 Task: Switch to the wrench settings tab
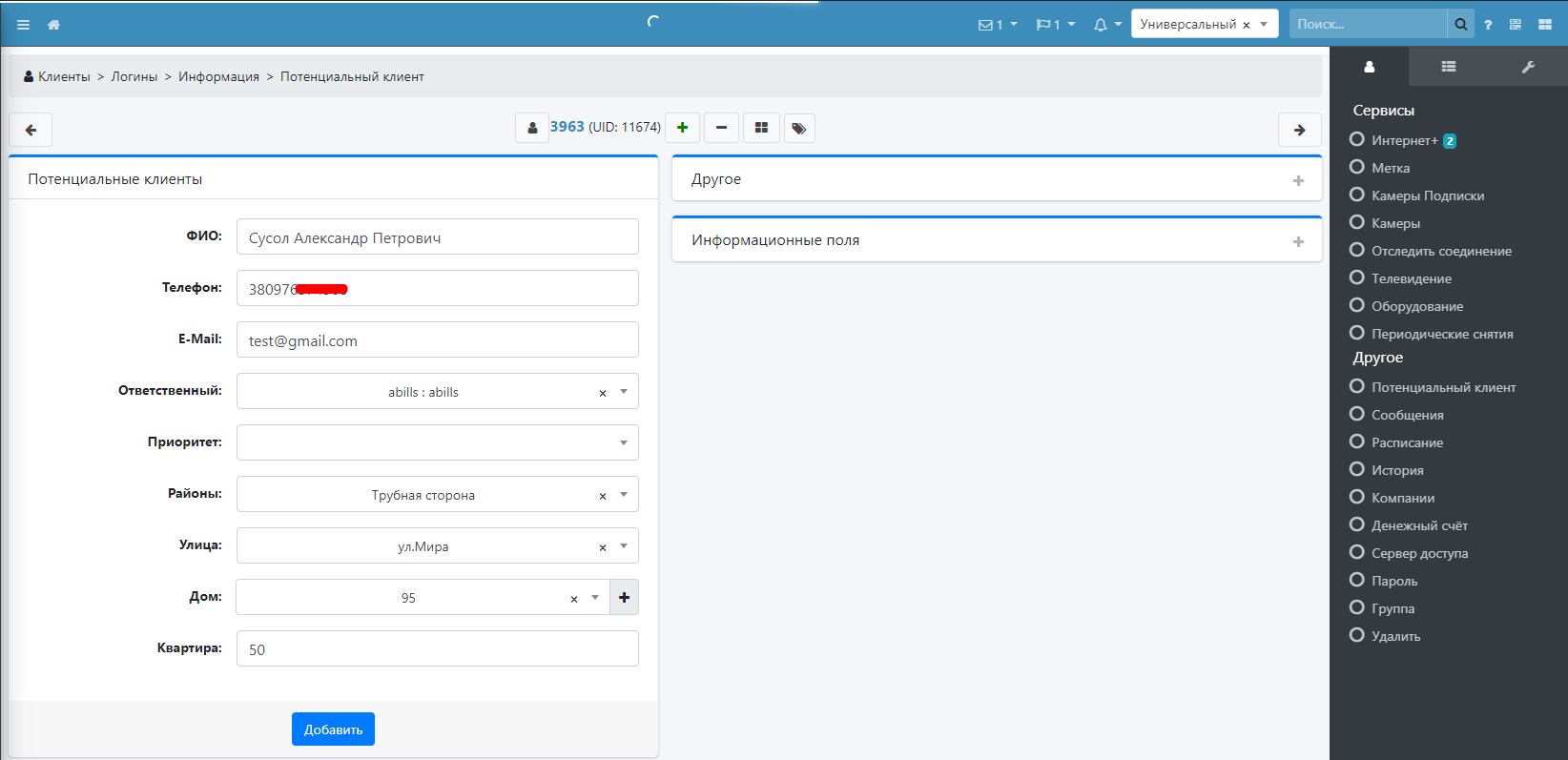click(1527, 67)
